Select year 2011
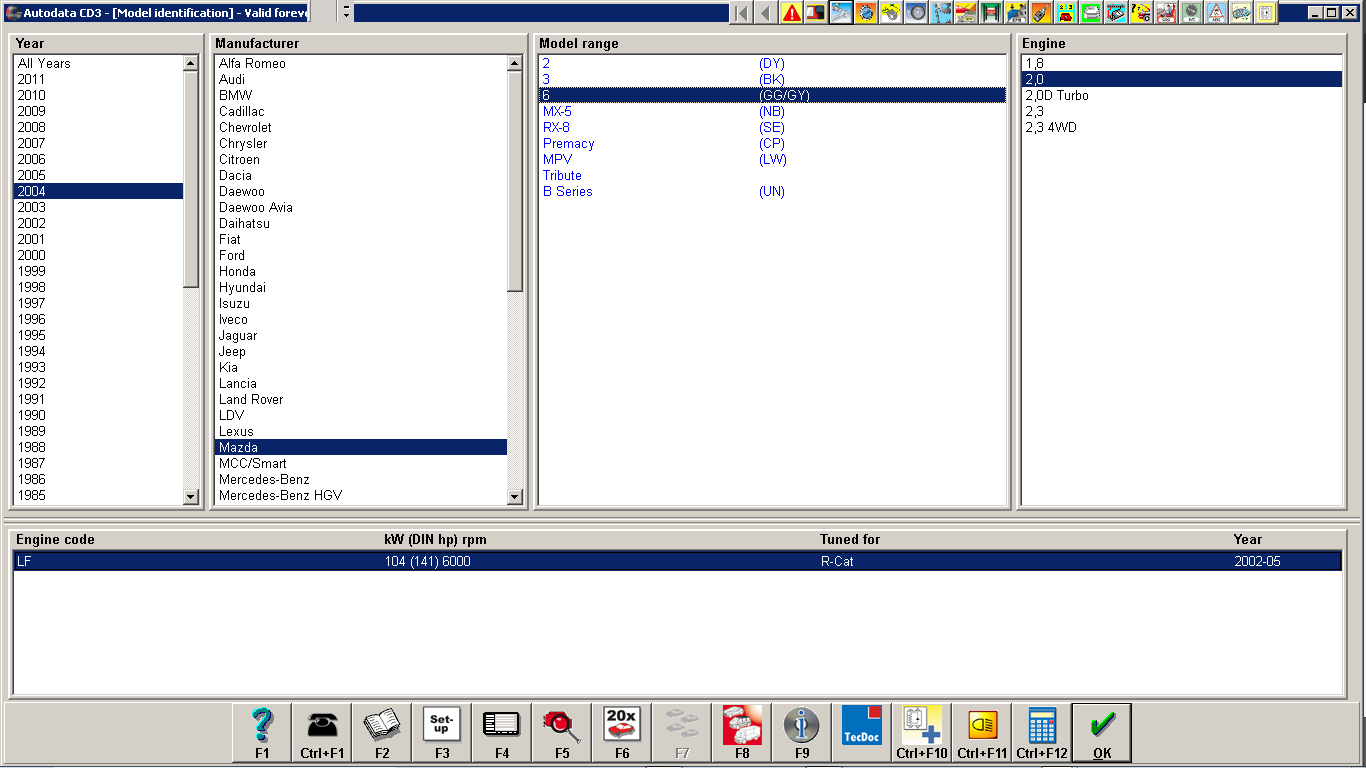 [x=98, y=79]
